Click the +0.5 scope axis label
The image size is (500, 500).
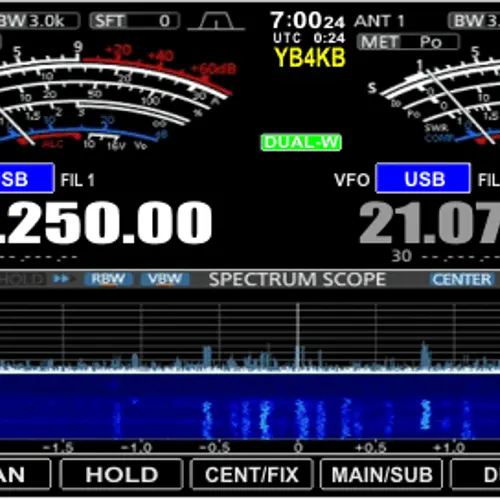[370, 447]
